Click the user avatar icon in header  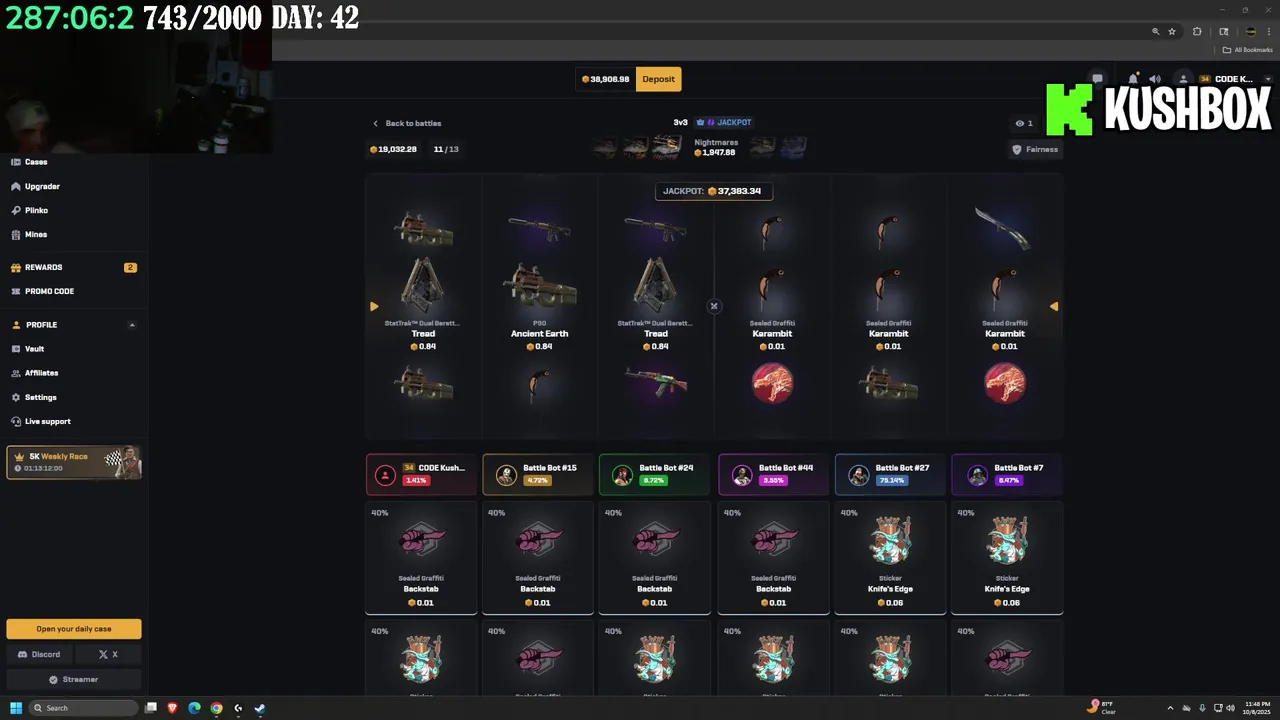point(1183,79)
